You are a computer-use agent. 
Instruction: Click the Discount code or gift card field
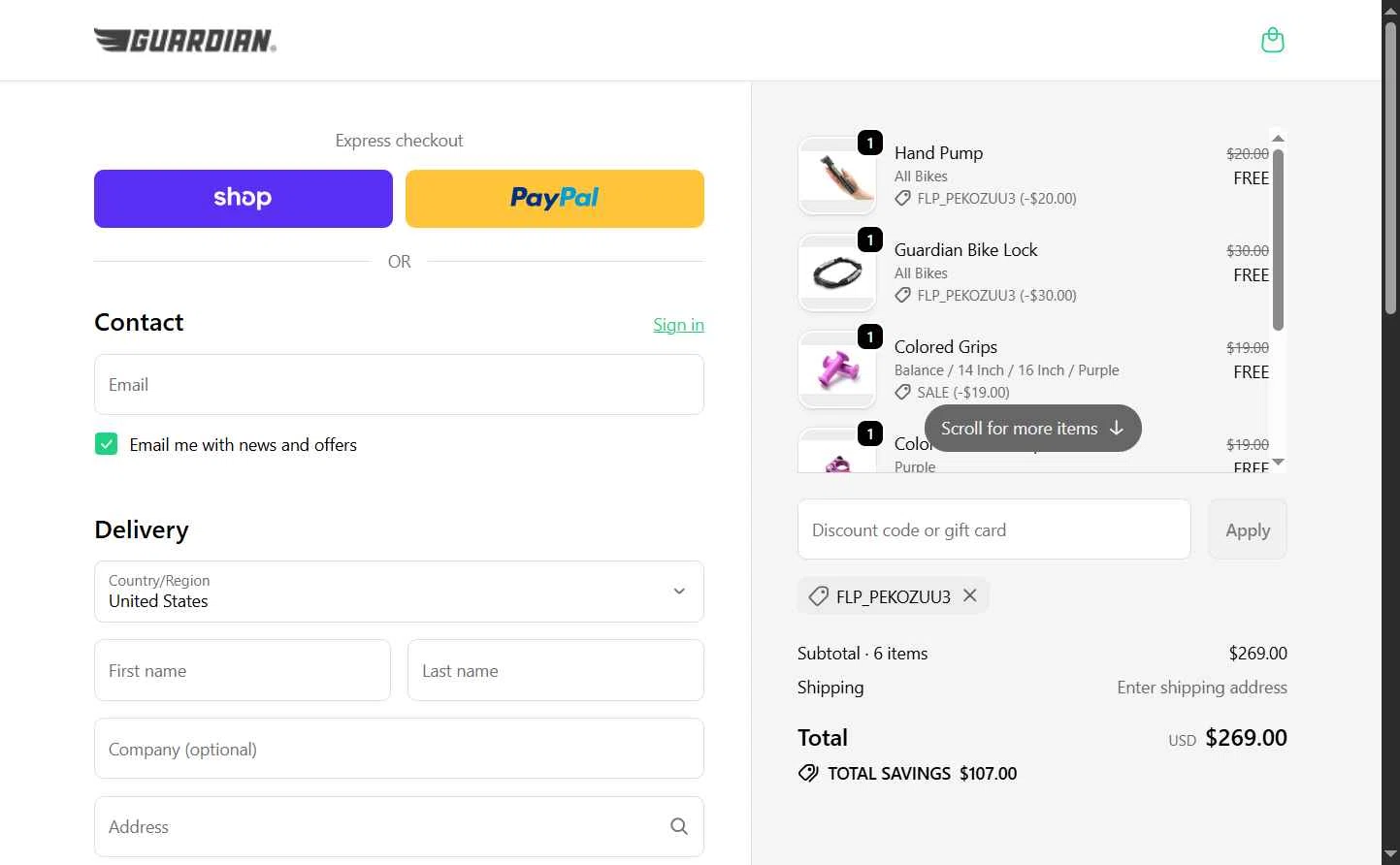coord(993,529)
